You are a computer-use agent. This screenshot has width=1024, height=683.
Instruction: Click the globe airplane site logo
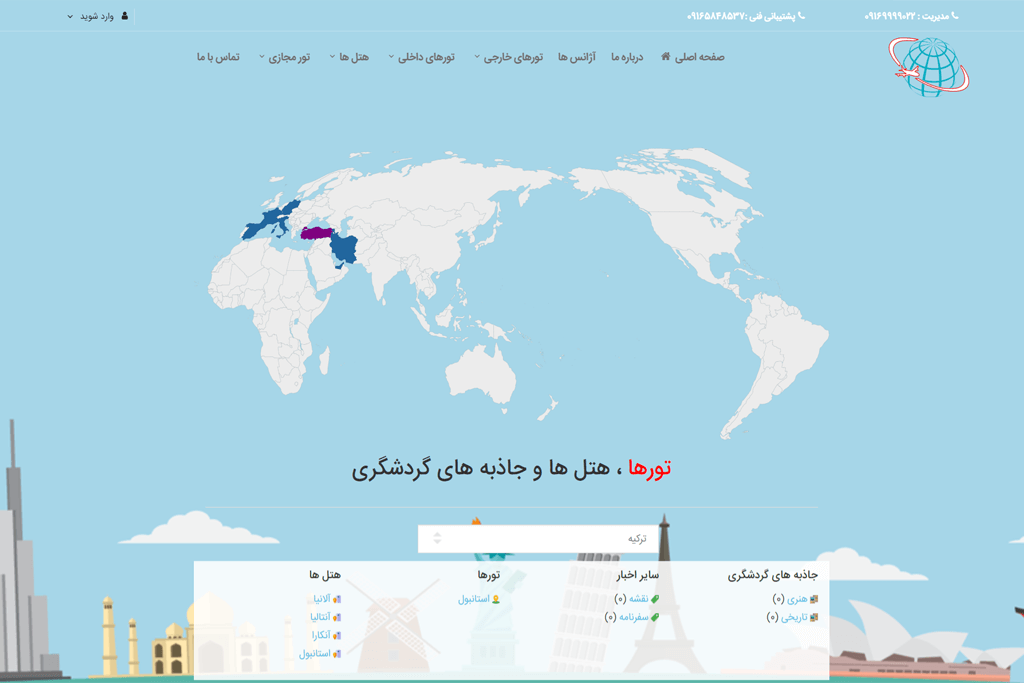928,66
